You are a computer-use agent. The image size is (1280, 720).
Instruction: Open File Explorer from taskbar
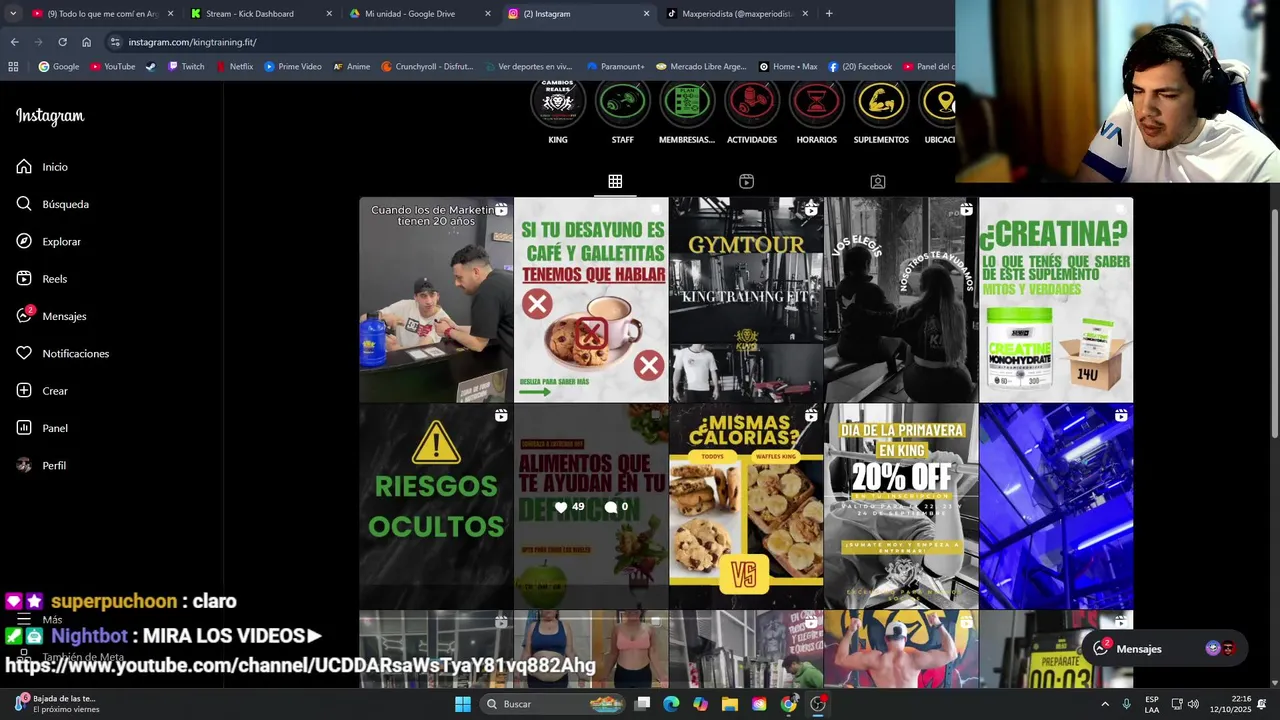730,704
